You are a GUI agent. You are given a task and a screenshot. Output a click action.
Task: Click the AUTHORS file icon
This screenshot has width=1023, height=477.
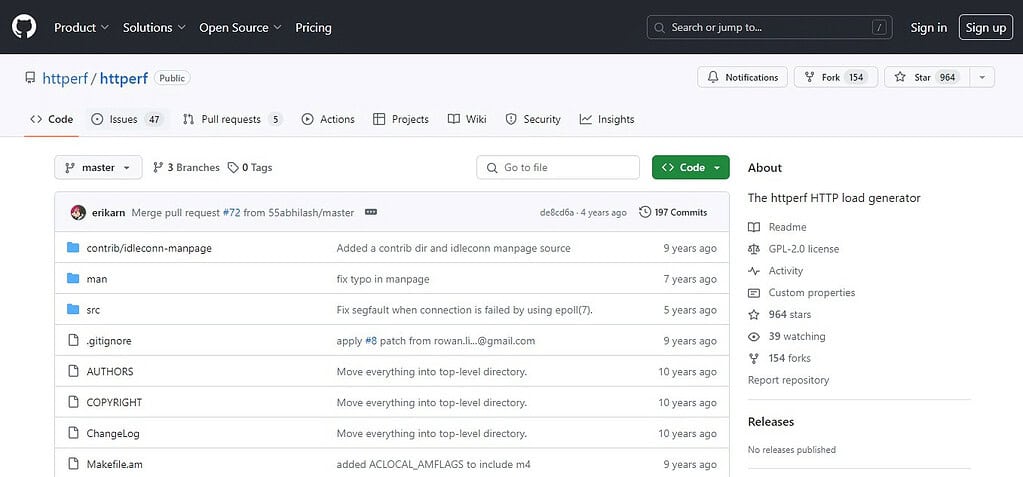(74, 371)
